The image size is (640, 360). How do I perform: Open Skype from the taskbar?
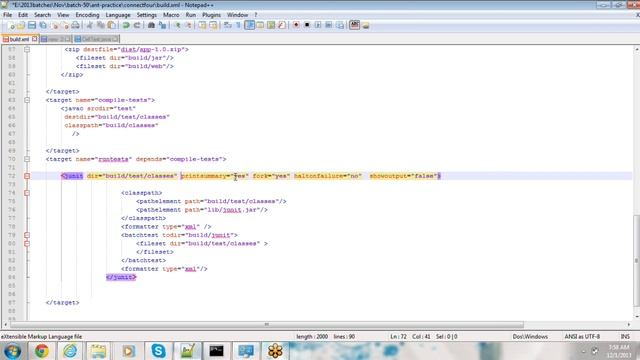tap(158, 351)
